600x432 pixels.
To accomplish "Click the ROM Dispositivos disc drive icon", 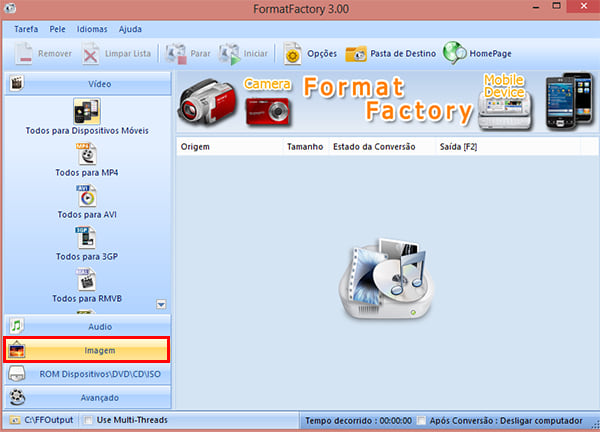I will pyautogui.click(x=17, y=374).
